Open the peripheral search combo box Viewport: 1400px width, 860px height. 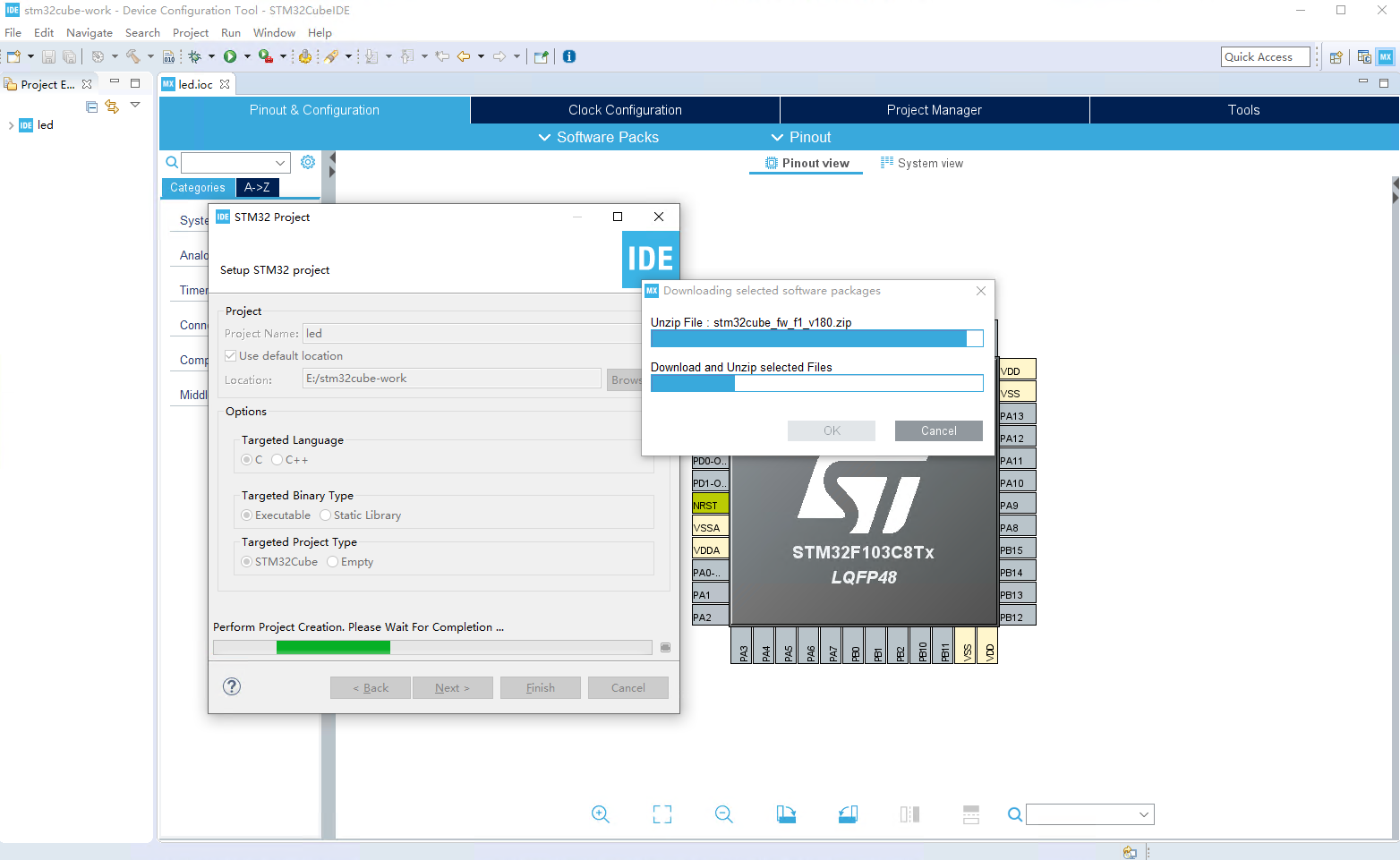[x=235, y=163]
